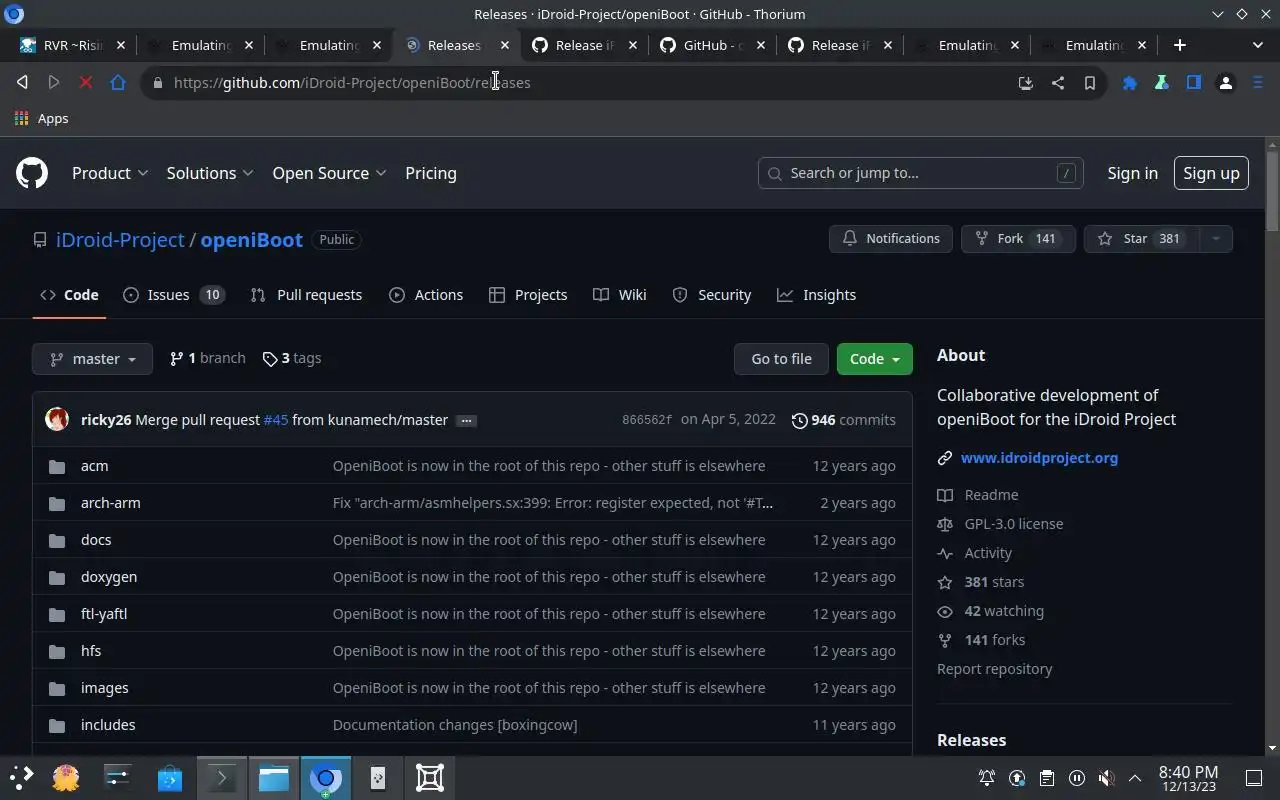Switch to the Projects tab
The height and width of the screenshot is (800, 1280).
(x=528, y=295)
